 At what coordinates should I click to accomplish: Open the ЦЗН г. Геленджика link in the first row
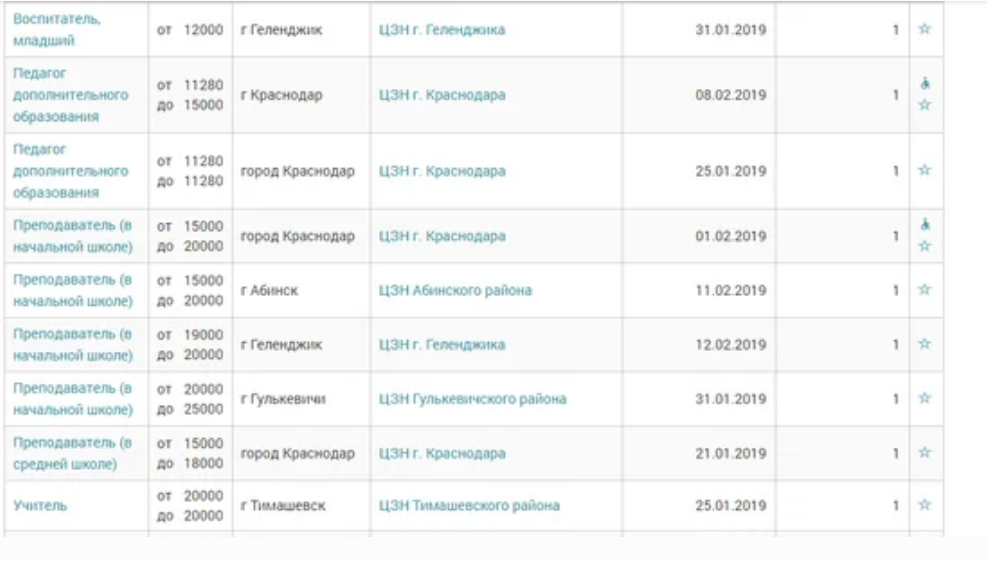(x=441, y=30)
